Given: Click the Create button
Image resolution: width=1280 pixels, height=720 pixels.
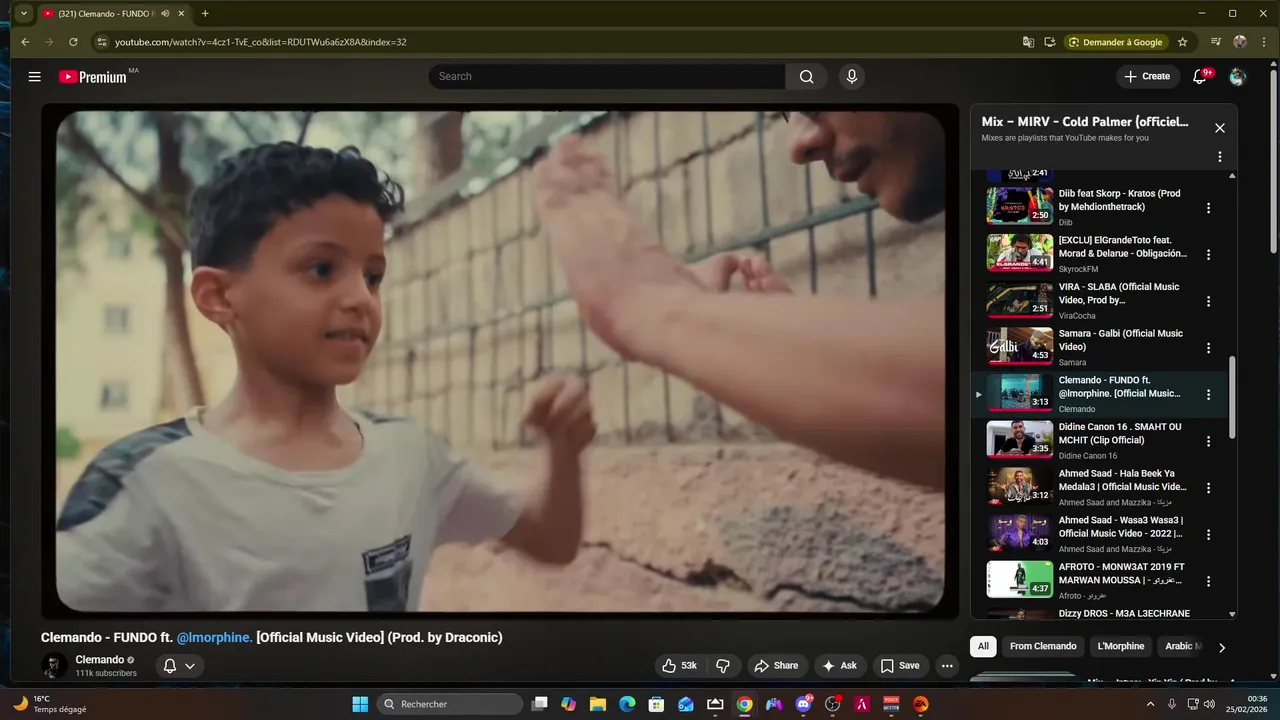Looking at the screenshot, I should [1147, 76].
